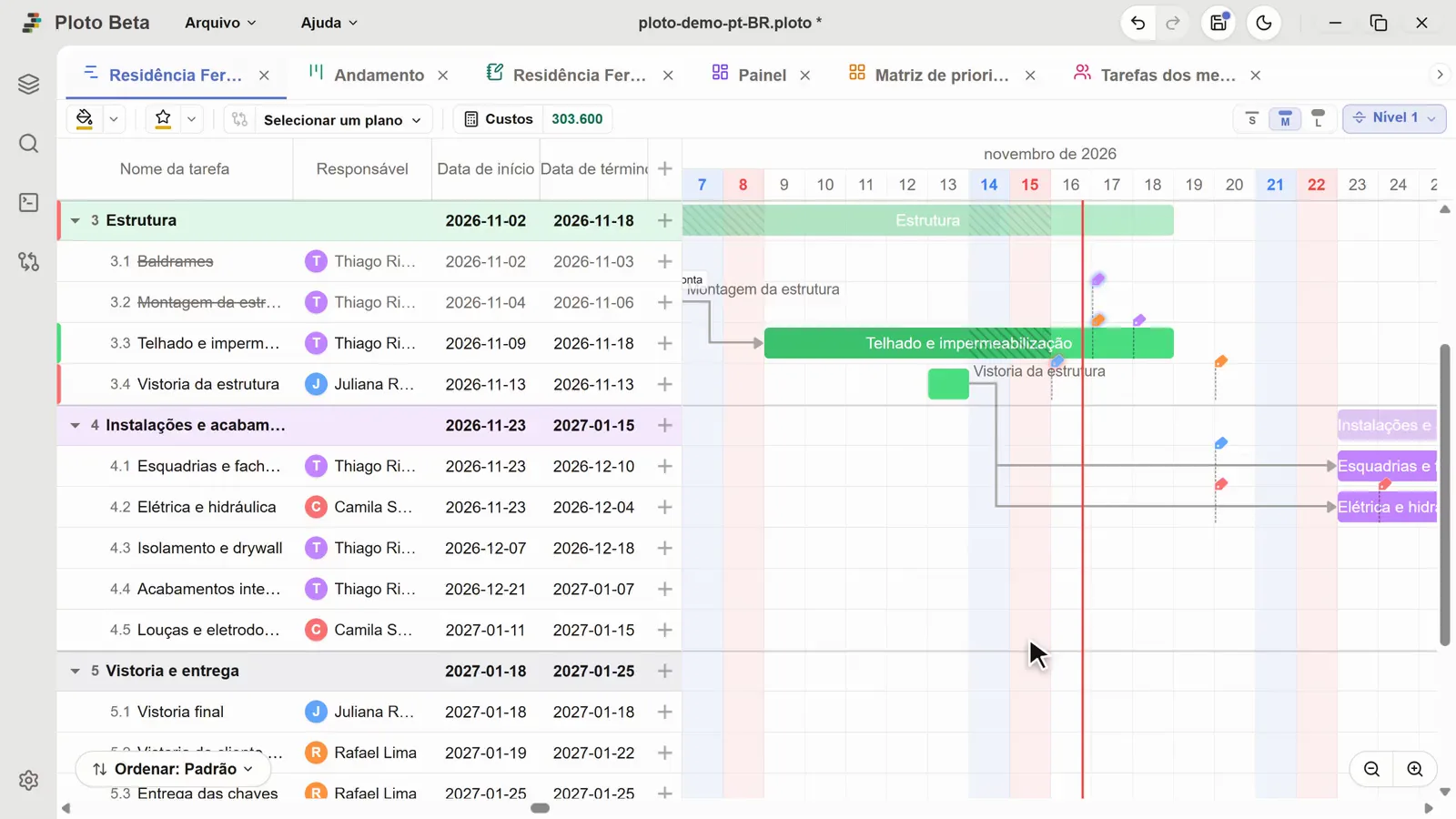Select the Telhado e impermeabilização Gantt bar
Viewport: 1456px width, 819px height.
[x=968, y=343]
